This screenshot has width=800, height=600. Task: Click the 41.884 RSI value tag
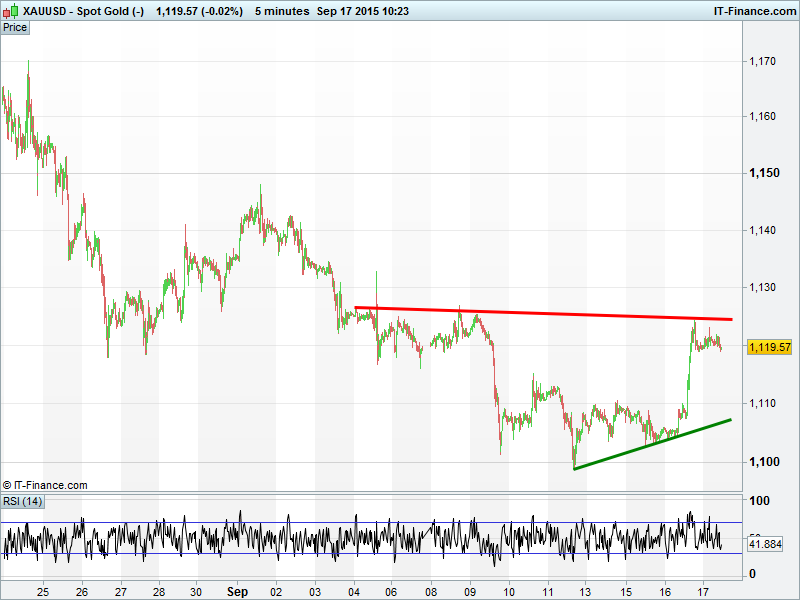tap(766, 545)
